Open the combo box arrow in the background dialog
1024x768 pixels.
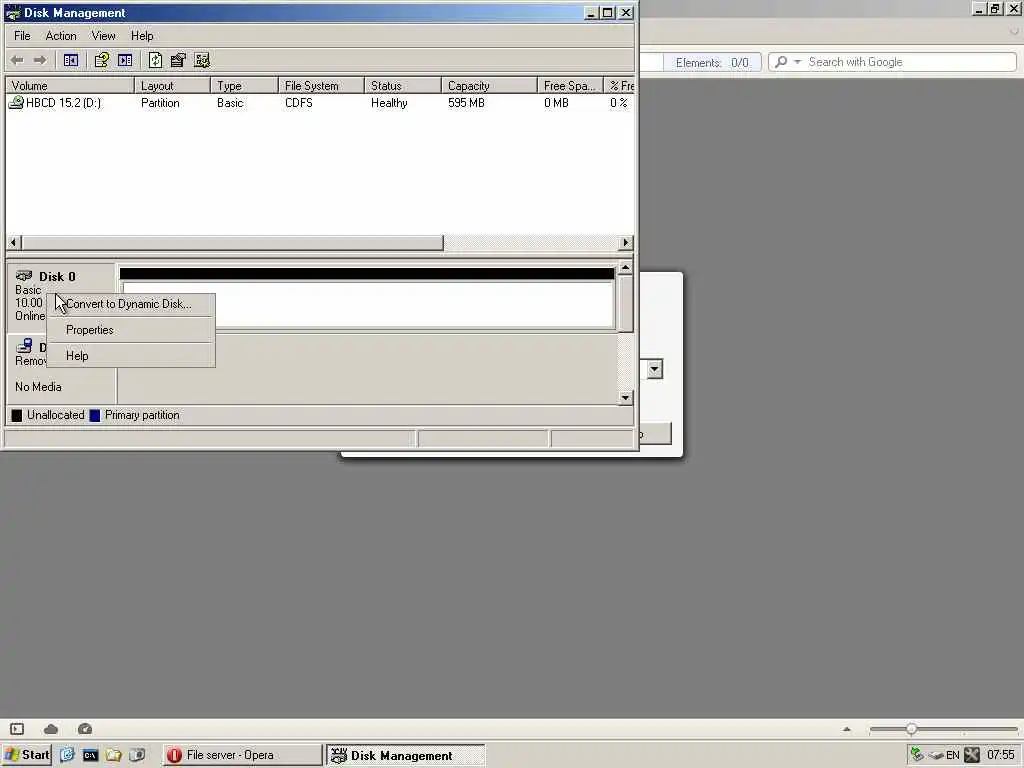pos(654,370)
